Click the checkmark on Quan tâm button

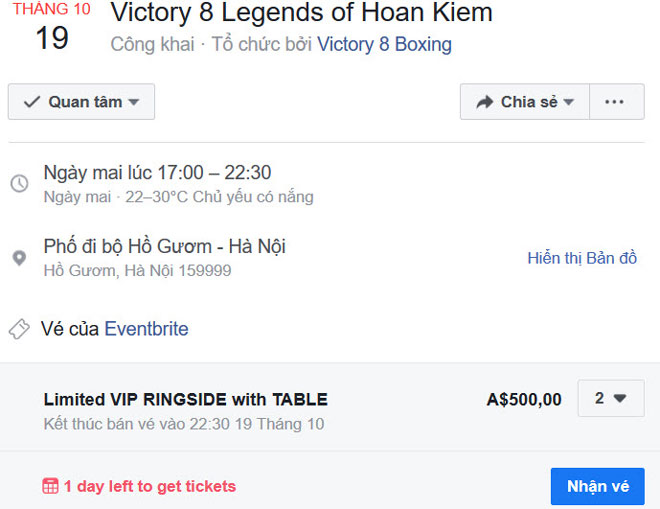tap(31, 102)
